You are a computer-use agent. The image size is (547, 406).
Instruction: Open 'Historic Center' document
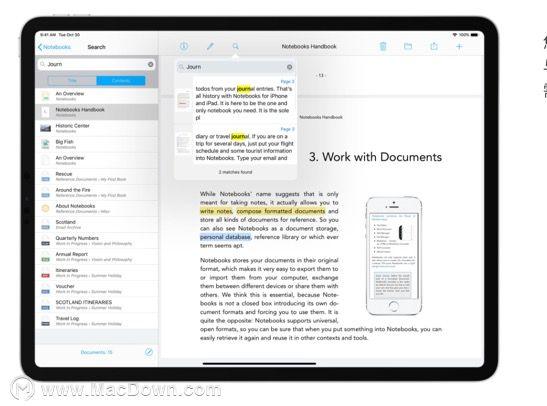point(97,128)
